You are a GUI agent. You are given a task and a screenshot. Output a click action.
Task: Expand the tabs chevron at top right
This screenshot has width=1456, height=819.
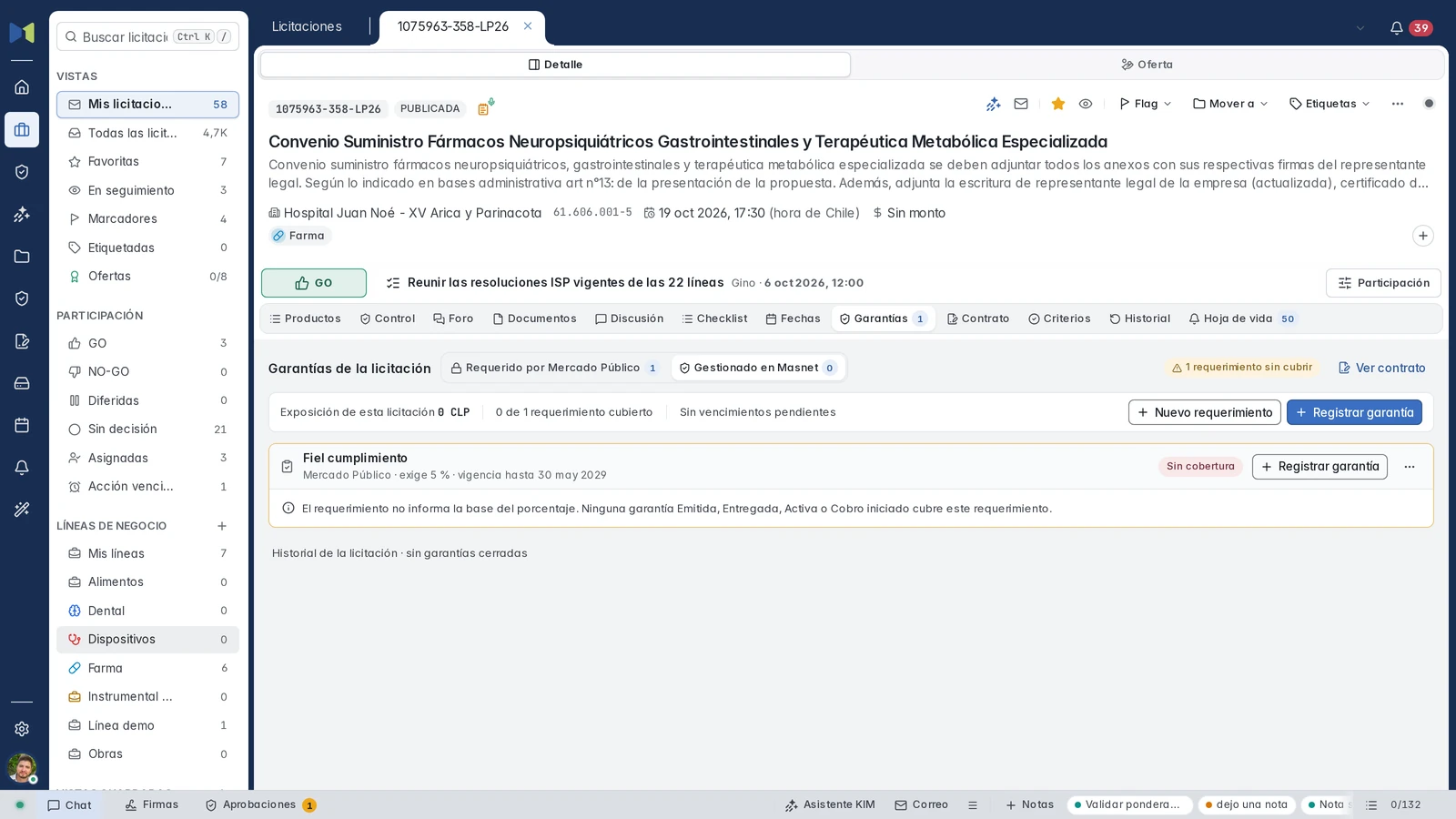coord(1360,27)
